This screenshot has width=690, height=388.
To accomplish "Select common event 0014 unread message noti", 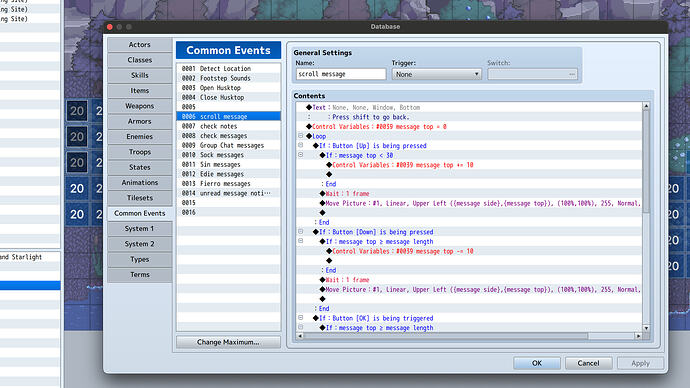I will coord(228,193).
